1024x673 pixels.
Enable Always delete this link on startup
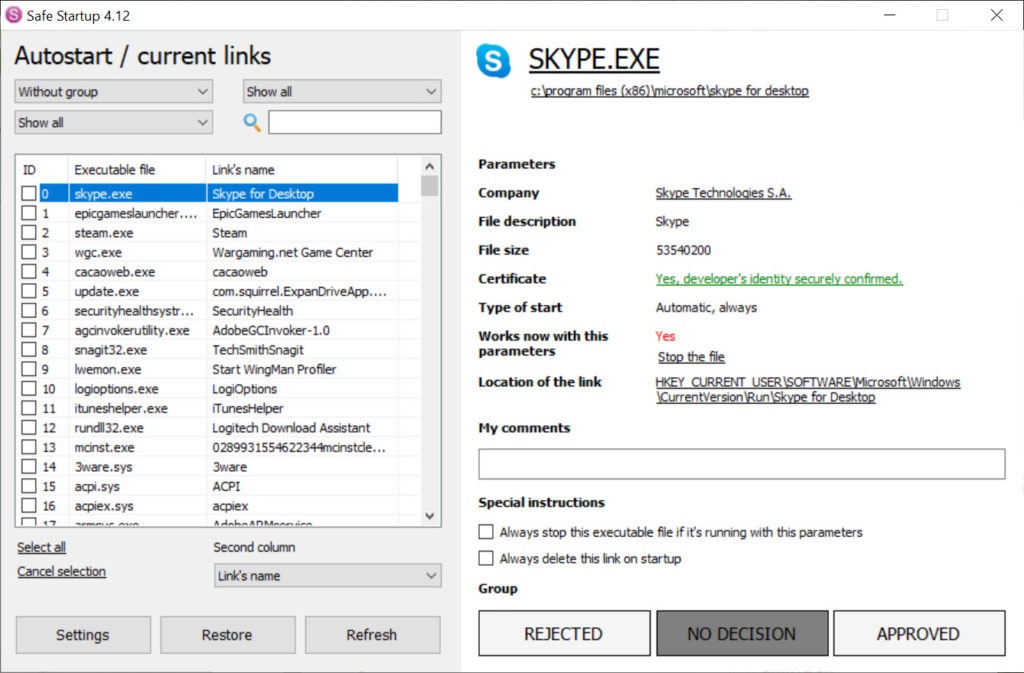coord(486,558)
